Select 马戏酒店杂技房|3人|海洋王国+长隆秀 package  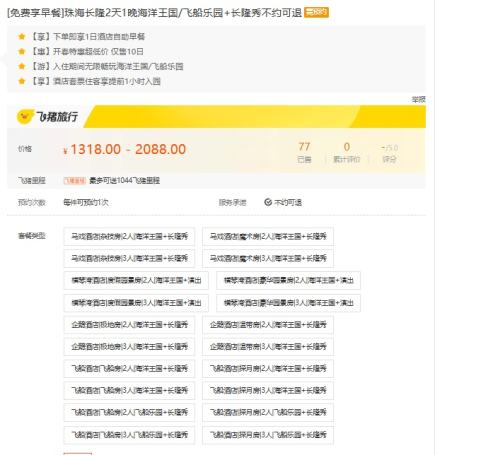[x=129, y=258]
